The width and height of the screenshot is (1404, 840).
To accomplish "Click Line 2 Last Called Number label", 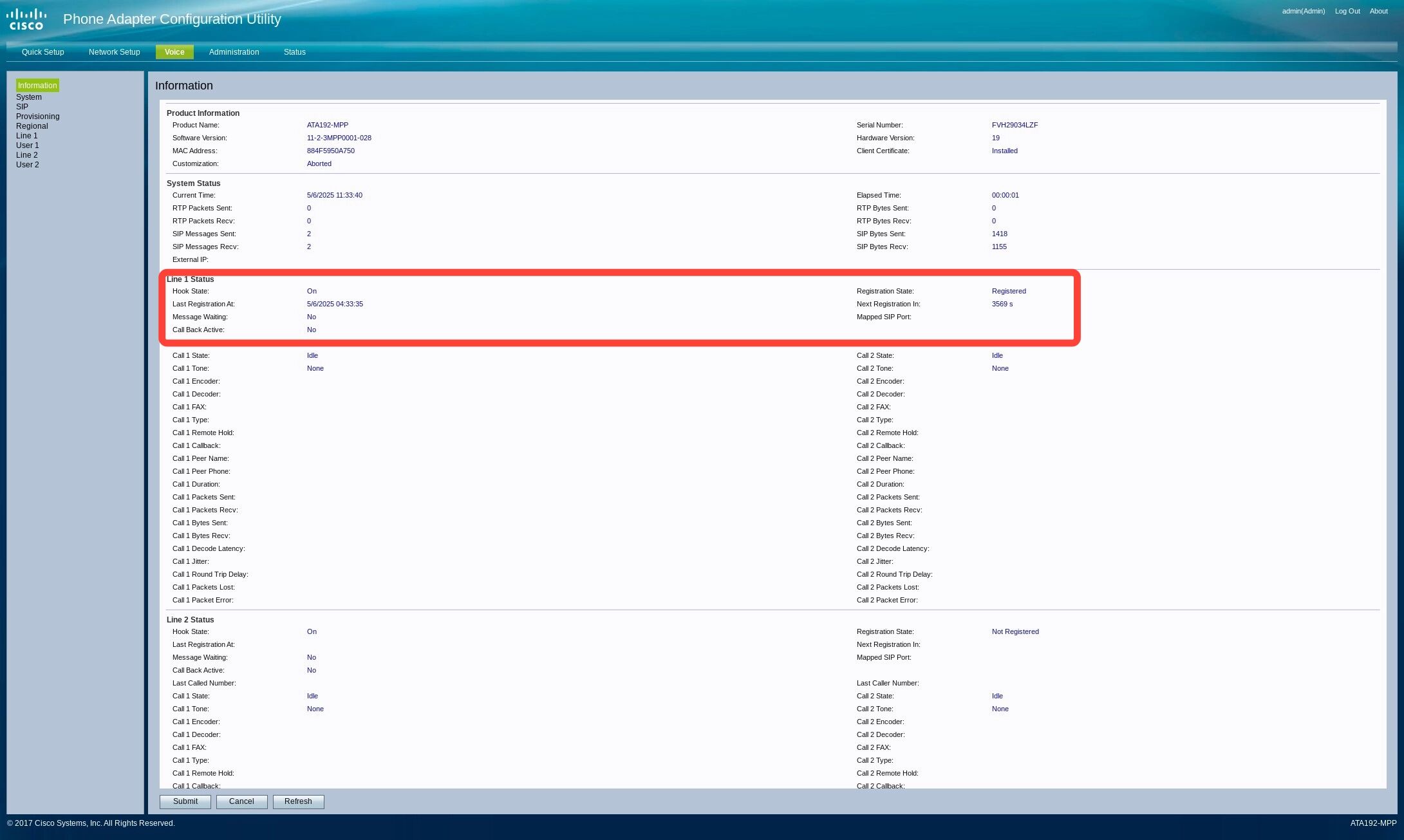I will tap(204, 683).
